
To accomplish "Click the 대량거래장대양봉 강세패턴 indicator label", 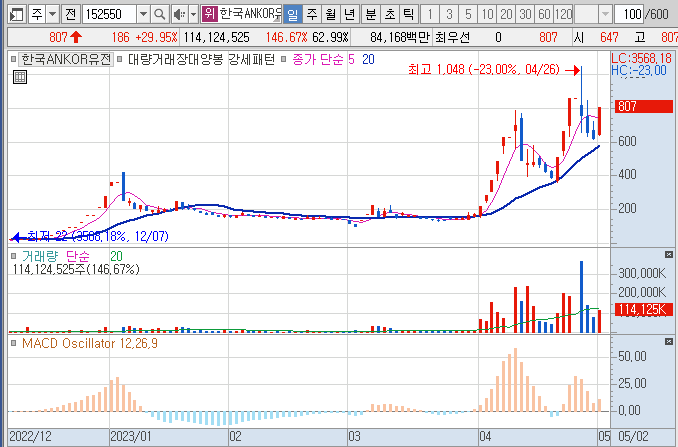I will [201, 59].
